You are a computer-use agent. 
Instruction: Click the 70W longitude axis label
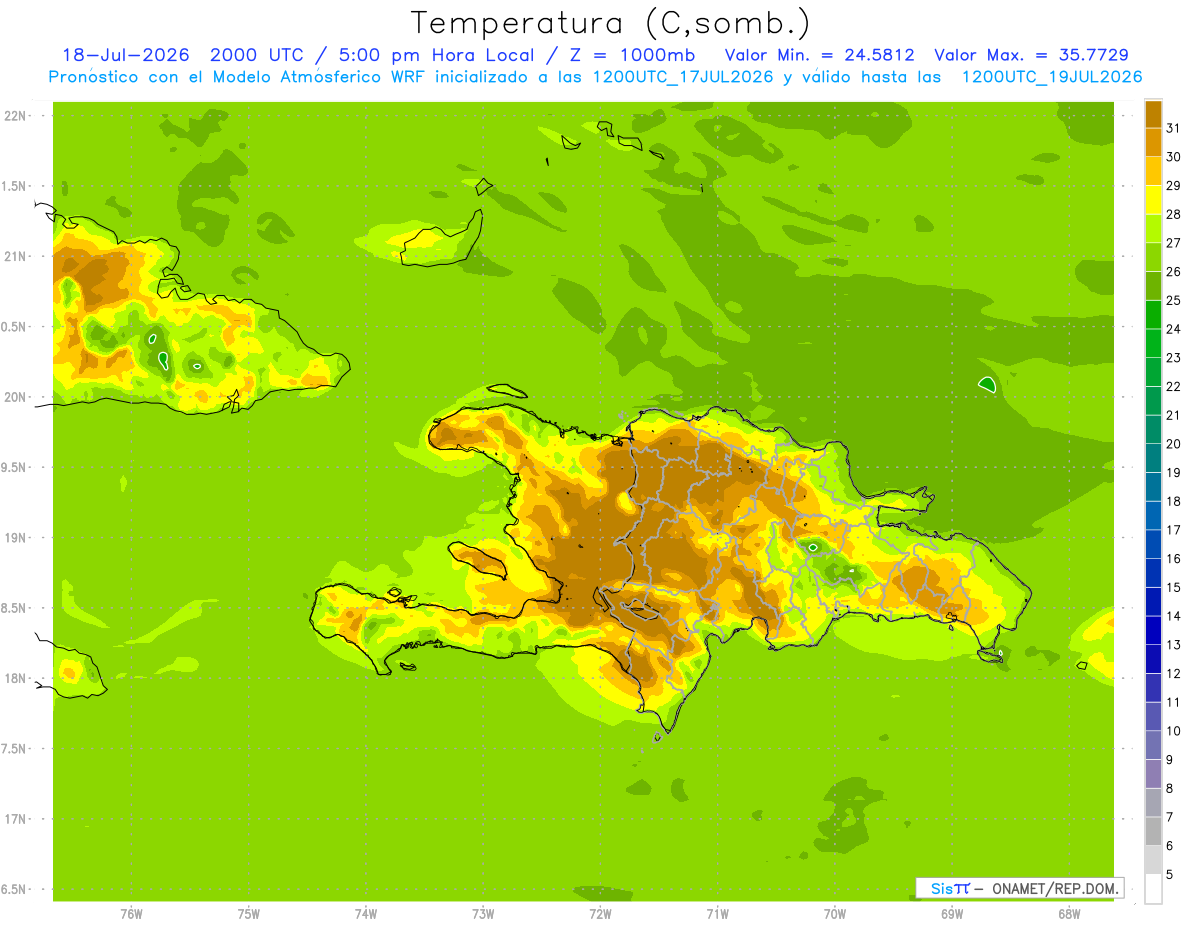coord(835,914)
